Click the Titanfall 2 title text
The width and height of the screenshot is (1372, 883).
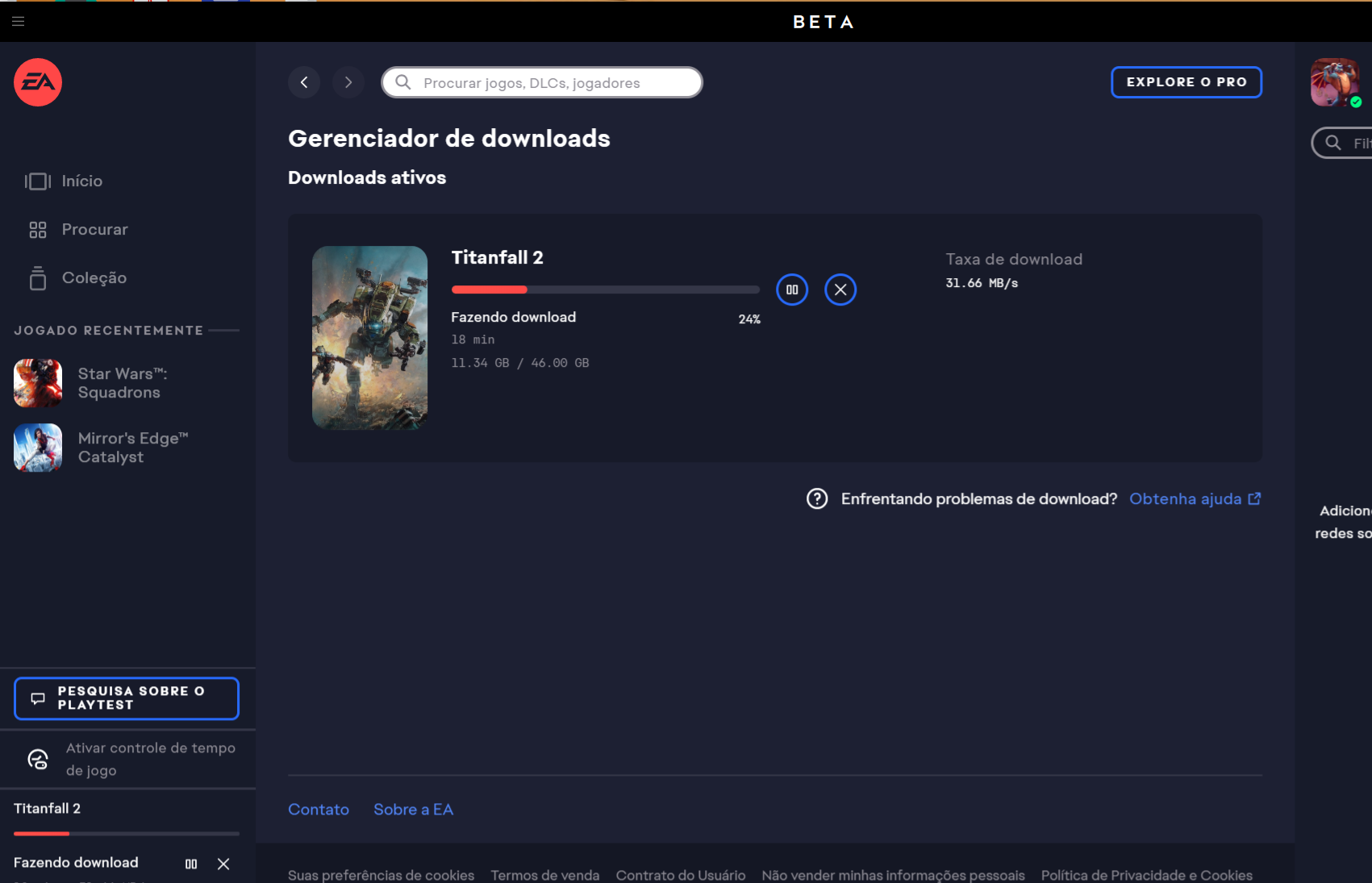[x=497, y=258]
